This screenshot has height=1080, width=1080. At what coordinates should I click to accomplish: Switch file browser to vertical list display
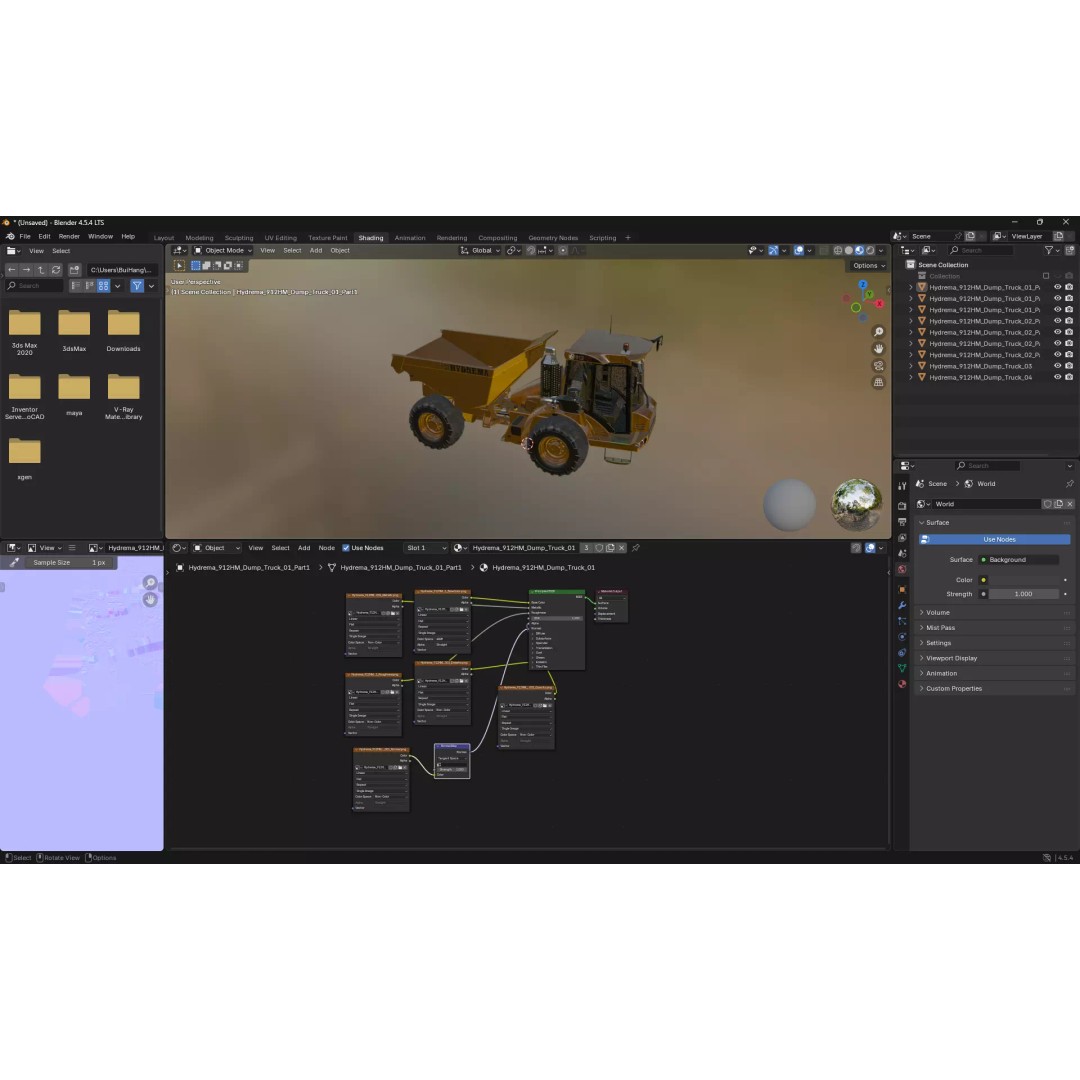coord(76,286)
